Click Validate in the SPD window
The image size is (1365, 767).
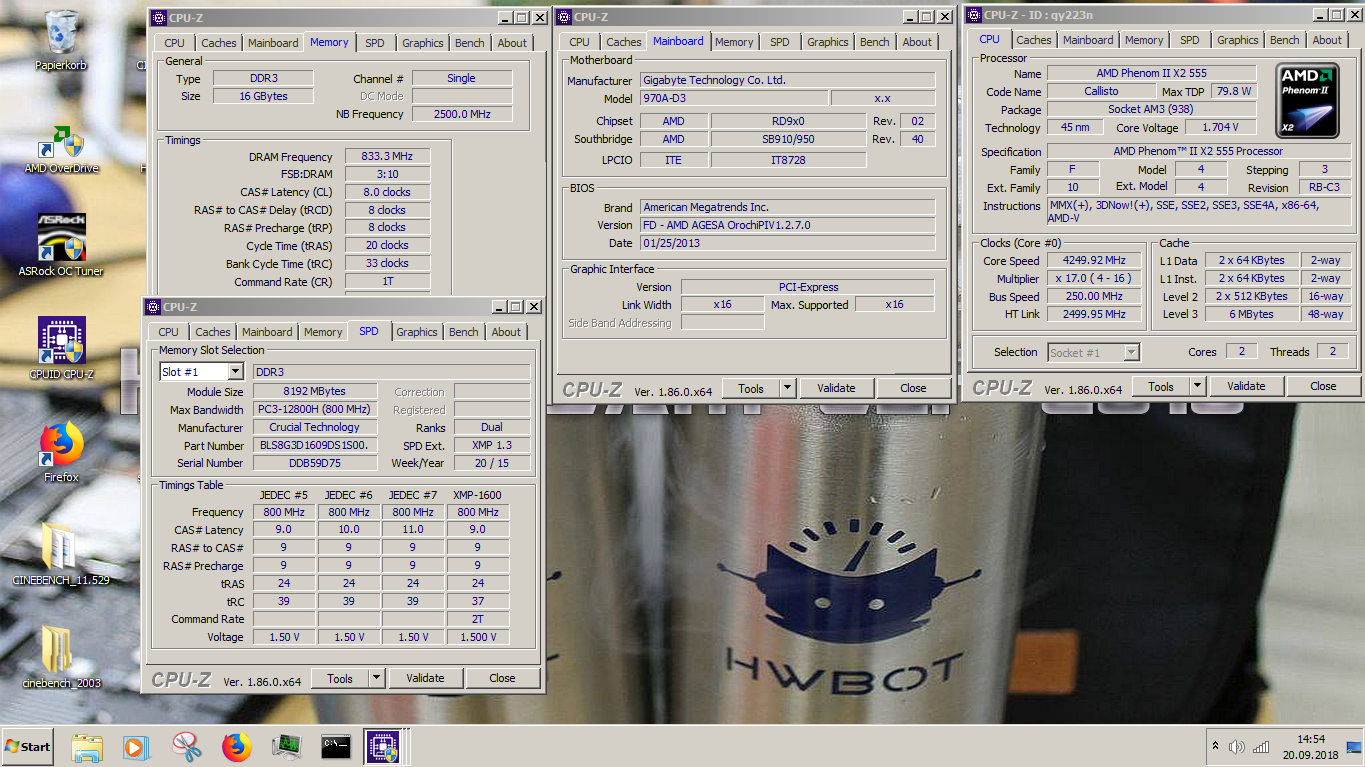pyautogui.click(x=425, y=678)
